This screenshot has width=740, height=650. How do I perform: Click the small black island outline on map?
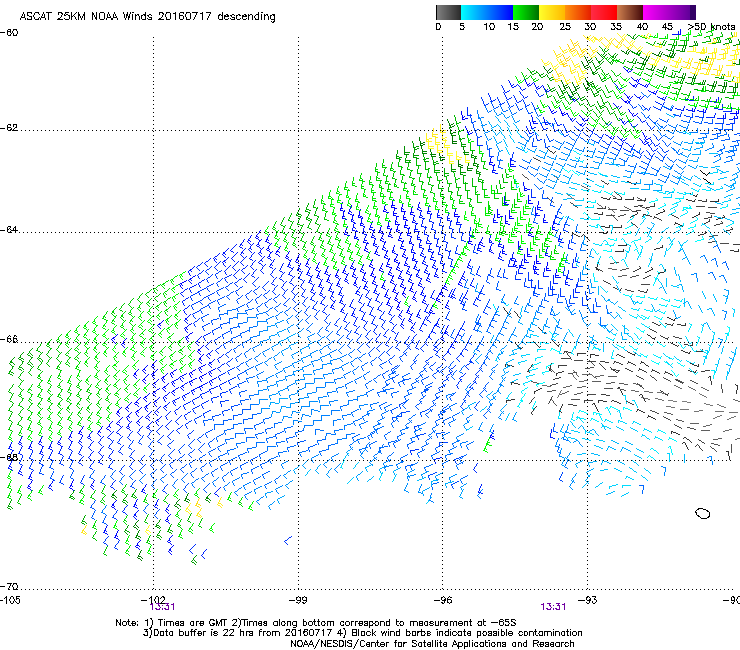(703, 513)
